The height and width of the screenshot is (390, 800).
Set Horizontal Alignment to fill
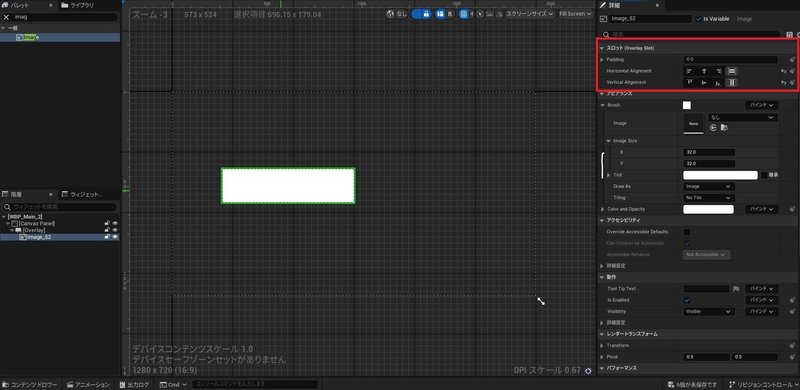coord(732,71)
